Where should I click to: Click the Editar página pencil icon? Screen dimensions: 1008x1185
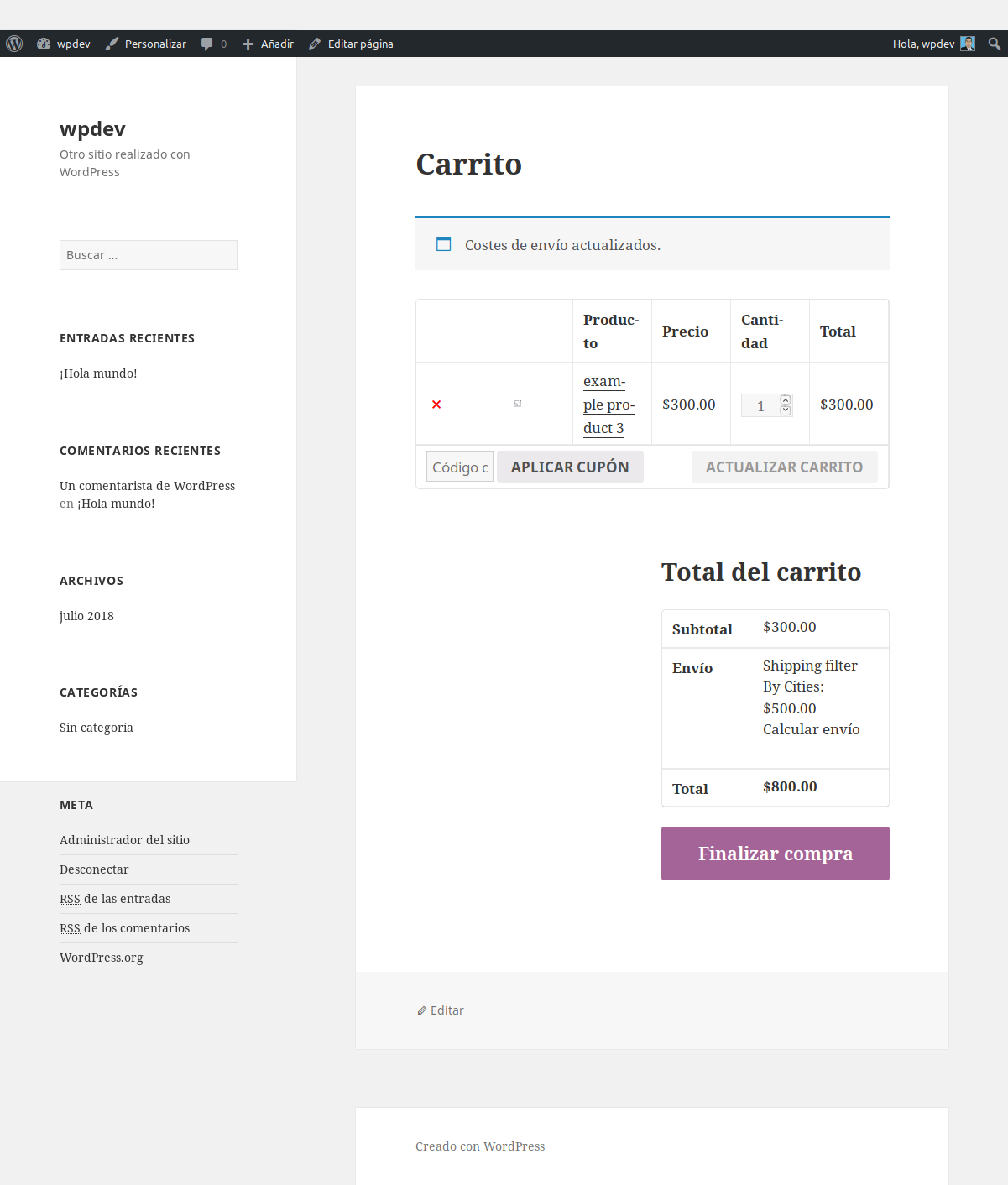point(315,44)
